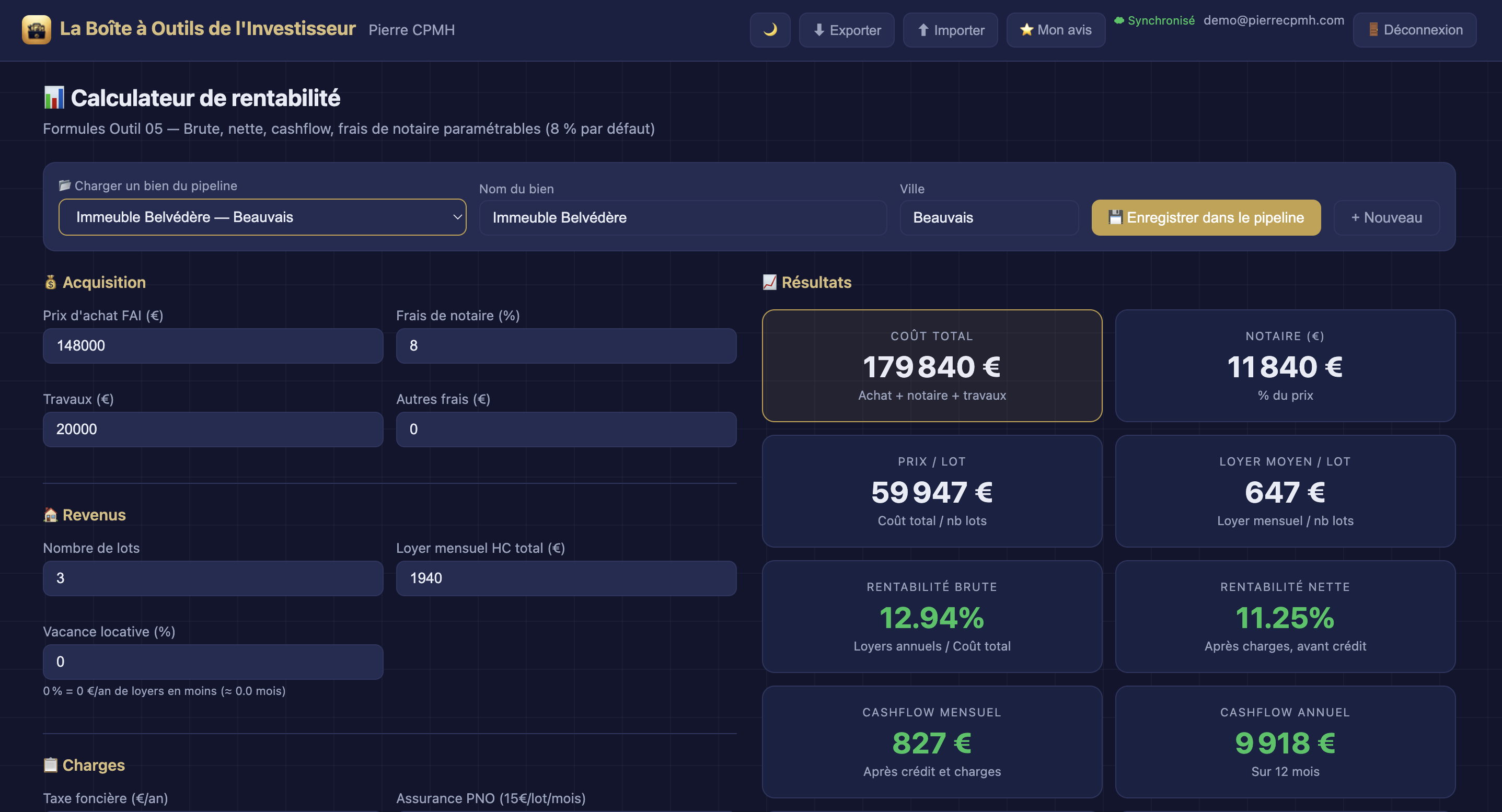Click the La Boîte à Outils de l'Investisseur title

[207, 29]
